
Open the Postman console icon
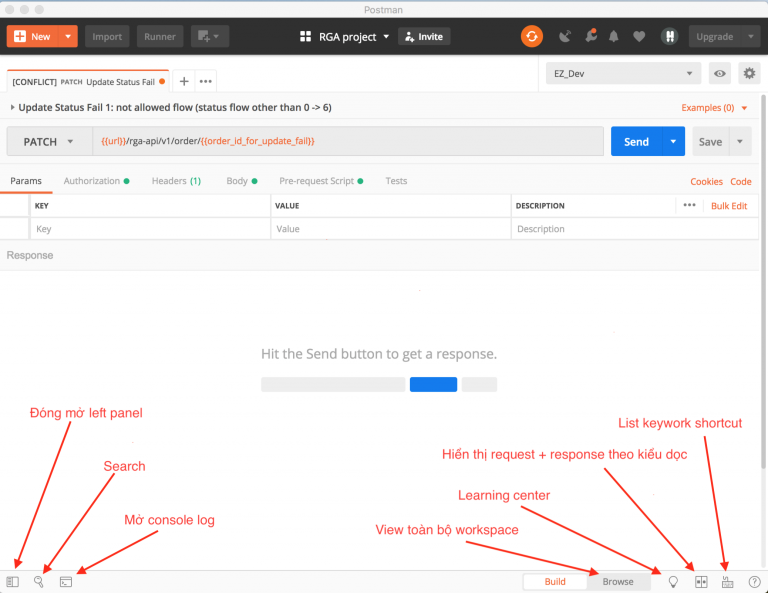click(66, 582)
